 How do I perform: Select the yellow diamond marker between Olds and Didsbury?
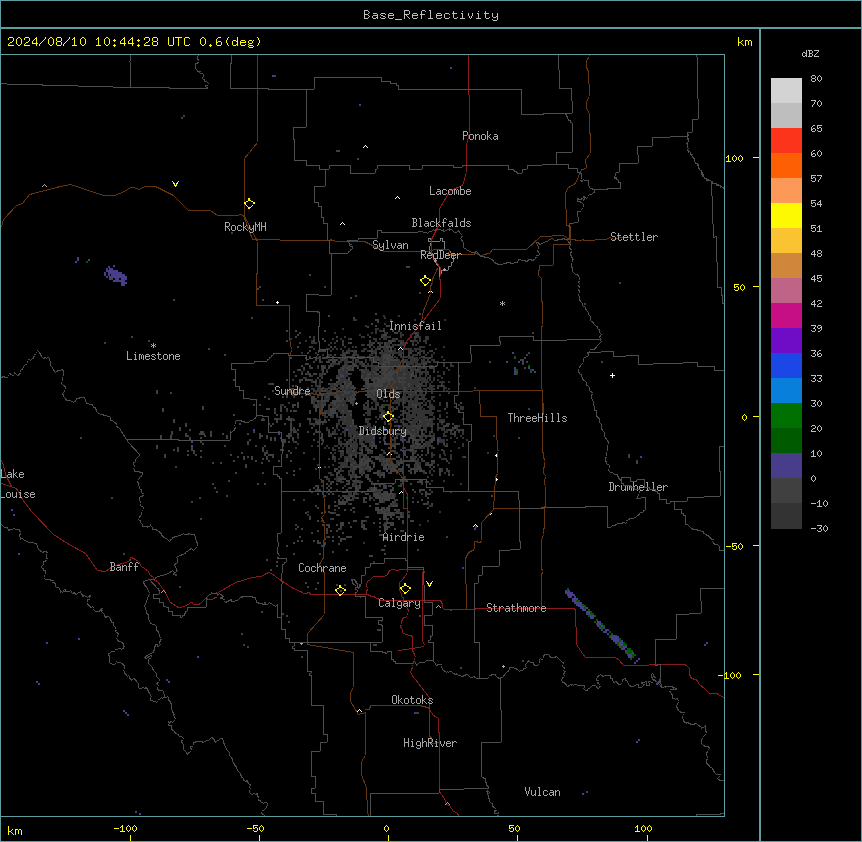click(x=388, y=417)
